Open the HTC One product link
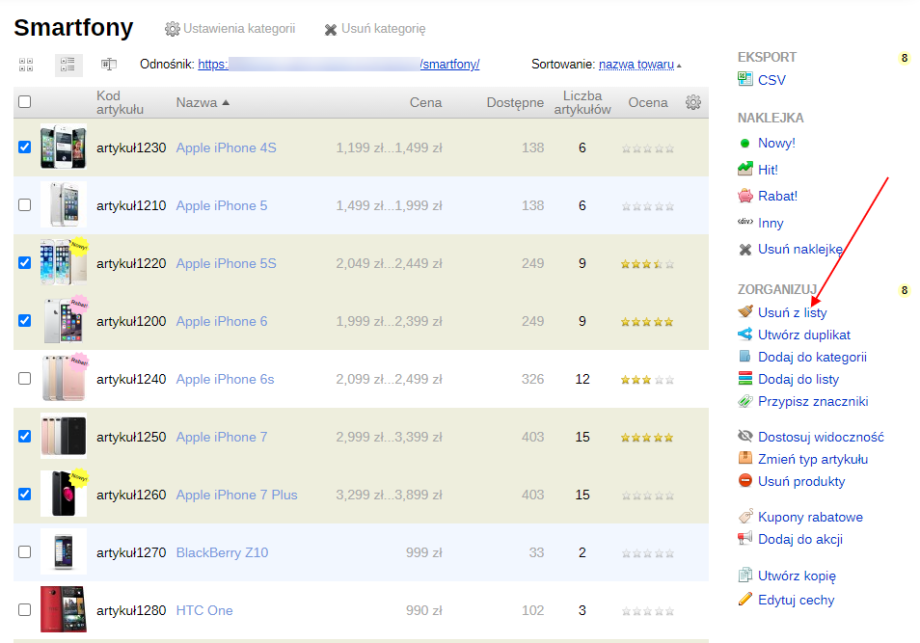920x643 pixels. point(204,611)
